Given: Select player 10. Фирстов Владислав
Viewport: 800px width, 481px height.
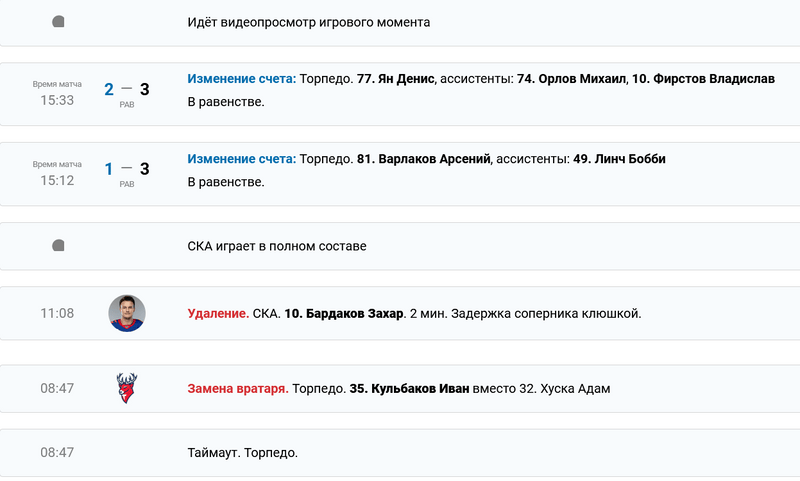Looking at the screenshot, I should 703,79.
